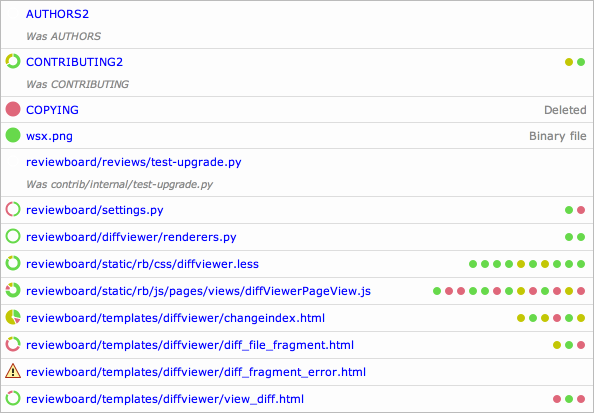
Task: Open reviewboard/settings.py diff
Action: click(x=94, y=210)
